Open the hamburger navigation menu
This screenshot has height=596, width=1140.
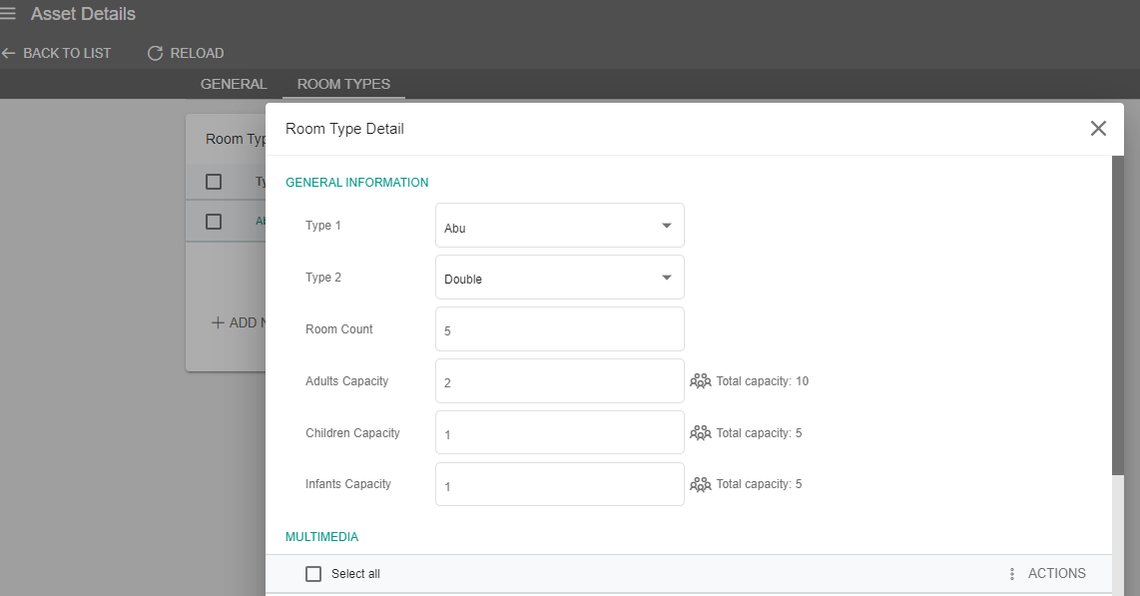pos(7,14)
